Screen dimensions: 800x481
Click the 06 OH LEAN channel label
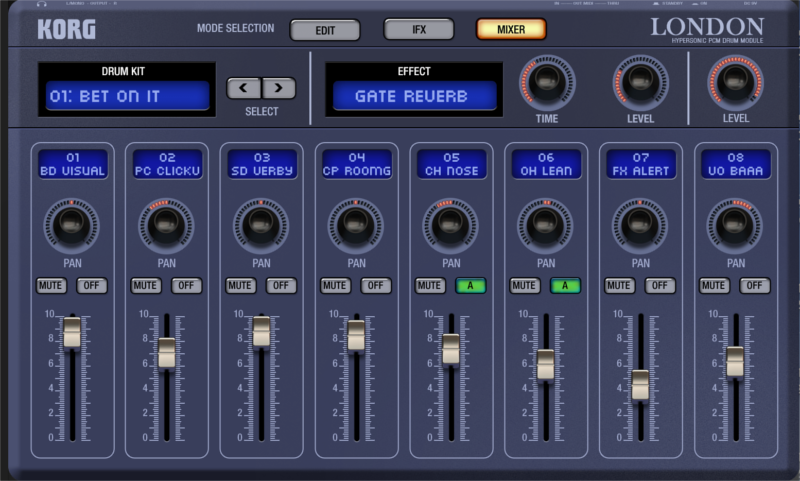point(546,164)
